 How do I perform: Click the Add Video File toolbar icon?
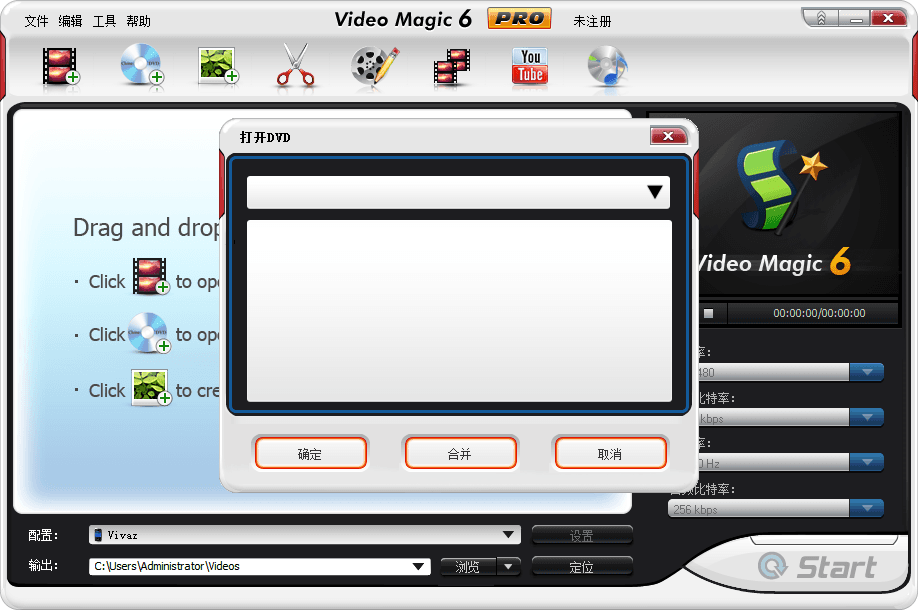point(61,66)
